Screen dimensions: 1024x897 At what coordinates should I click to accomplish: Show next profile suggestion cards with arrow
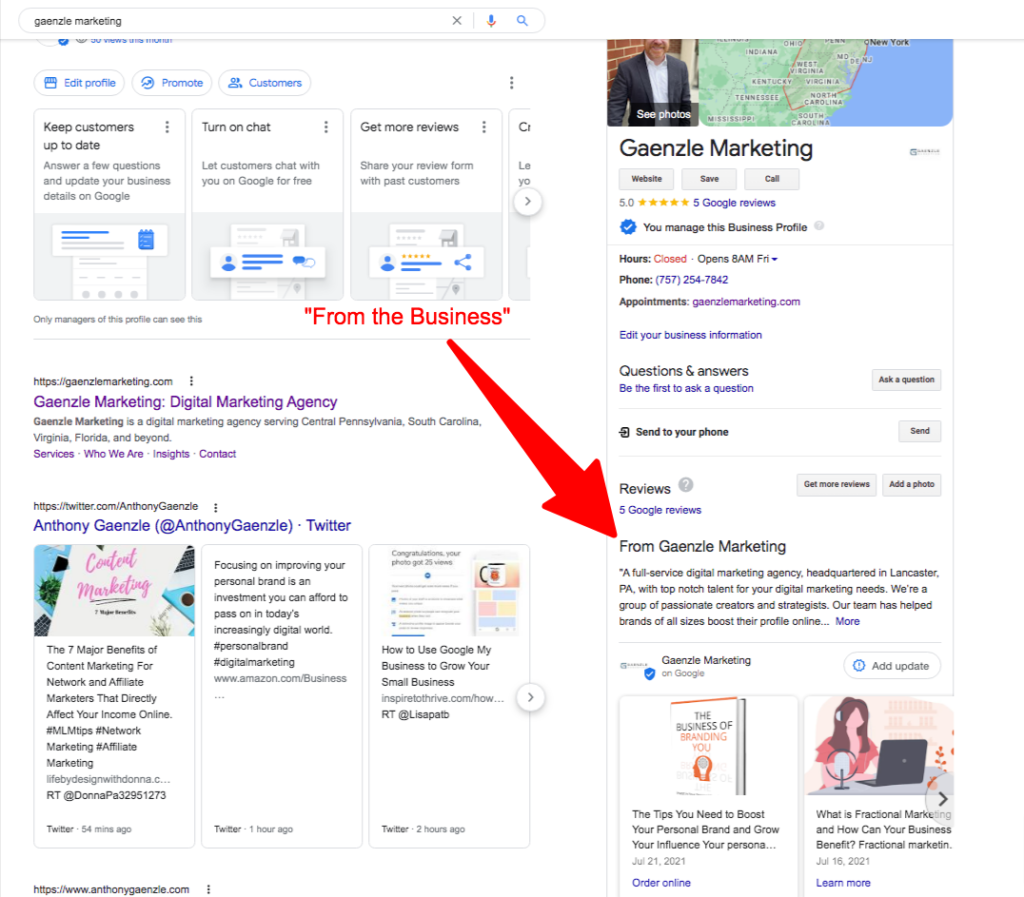click(528, 202)
